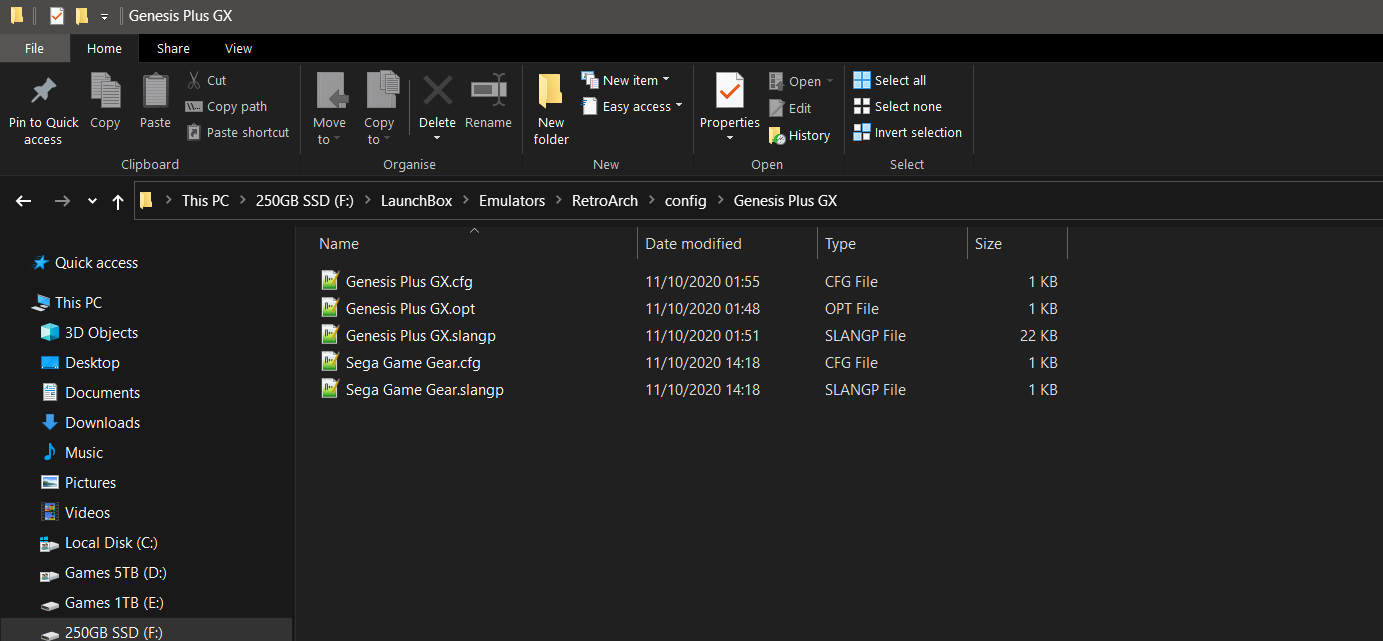Click New folder icon in title bar toolbar
Screen dimensions: 1383x641
pos(82,16)
